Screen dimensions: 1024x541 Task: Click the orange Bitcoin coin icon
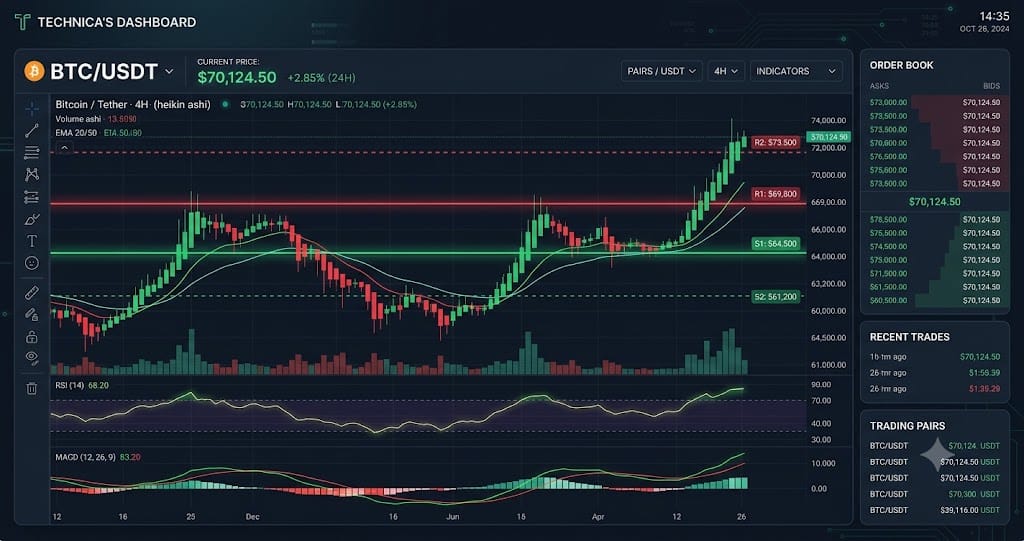point(34,71)
